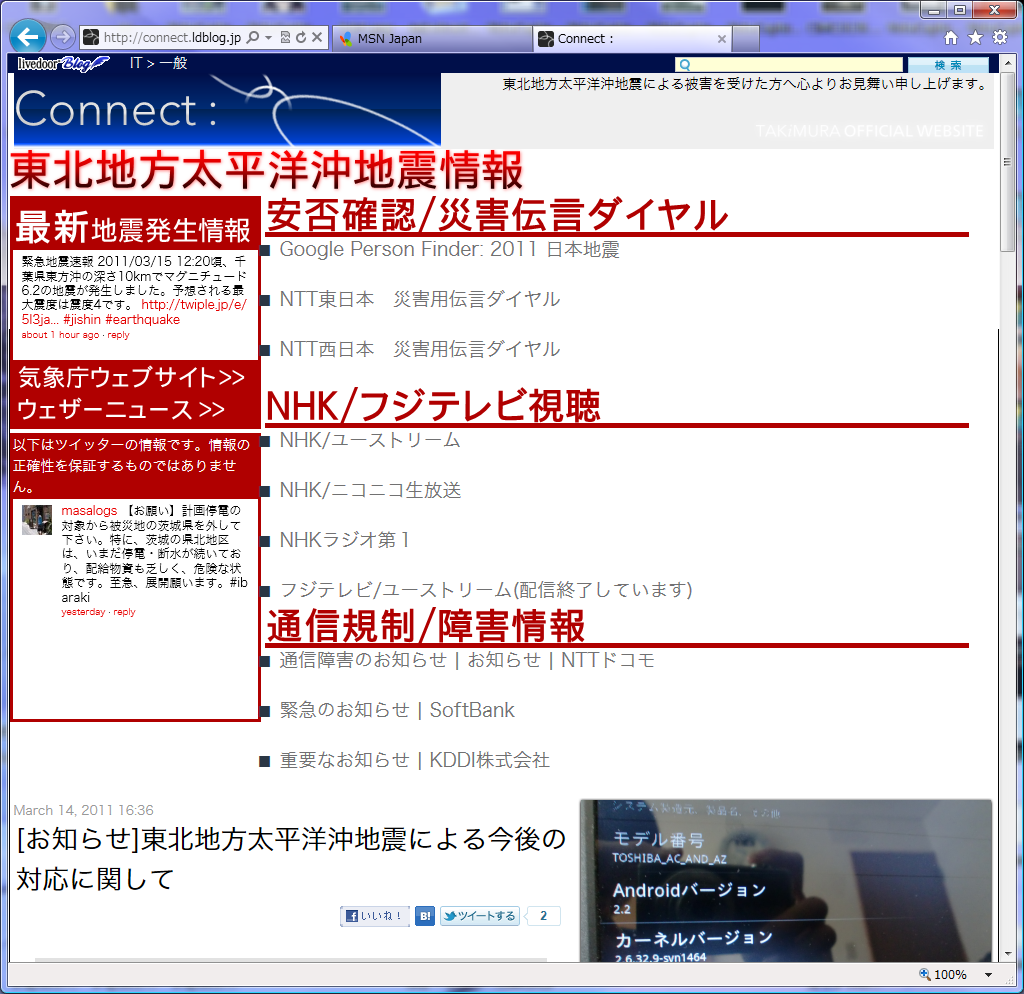Viewport: 1024px width, 994px height.
Task: Reply to the earthquake alert tweet
Action: point(118,334)
